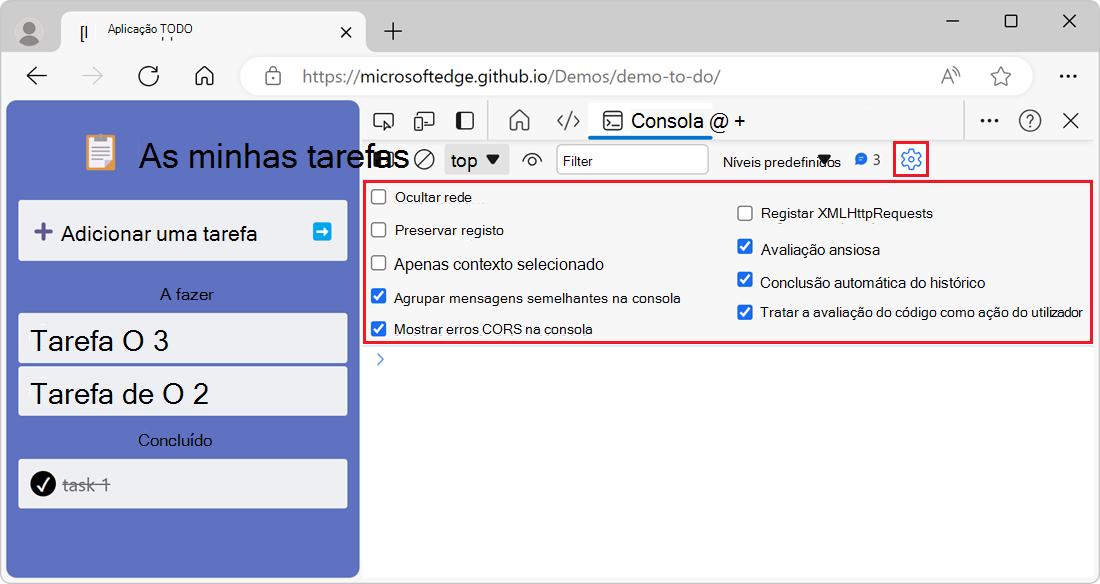Open the top context dropdown
The height and width of the screenshot is (584, 1100).
[x=476, y=158]
